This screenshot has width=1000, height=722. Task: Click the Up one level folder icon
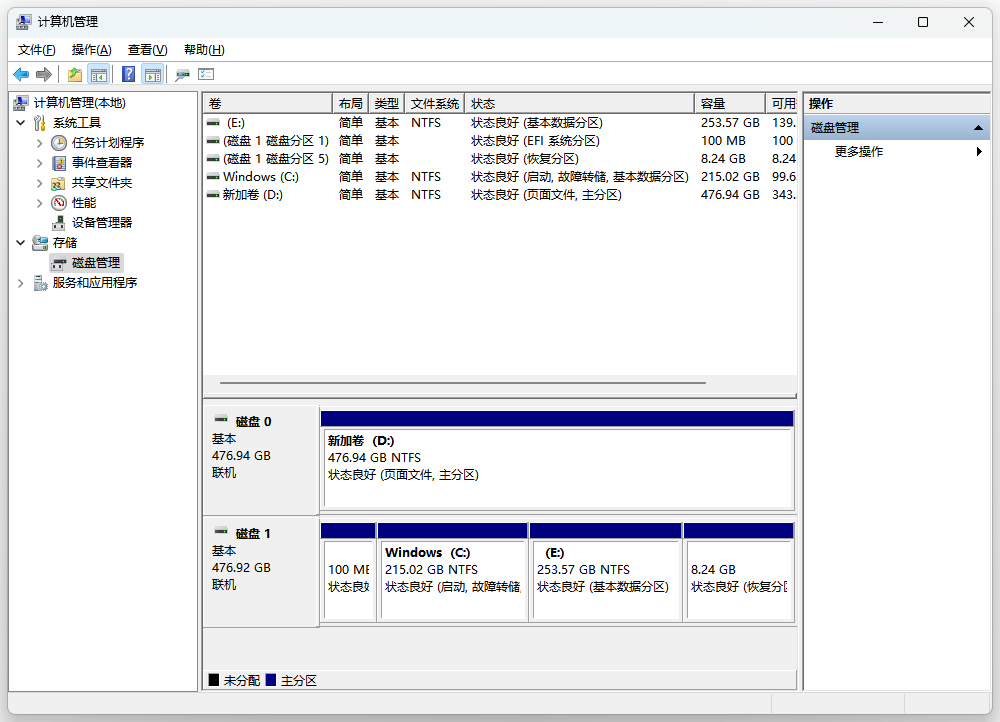coord(75,75)
